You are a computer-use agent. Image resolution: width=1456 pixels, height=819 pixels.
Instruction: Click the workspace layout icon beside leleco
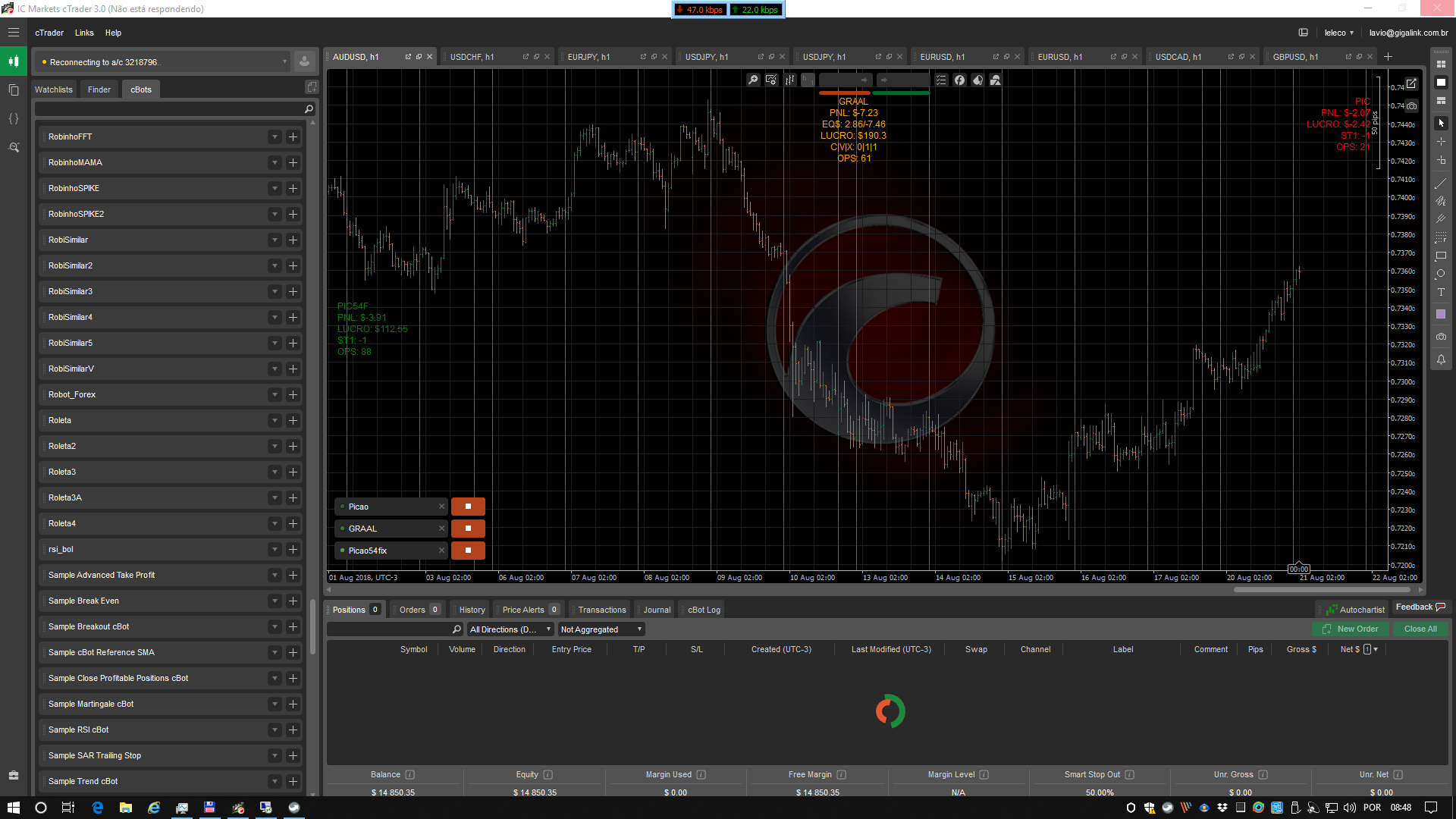[x=1303, y=33]
